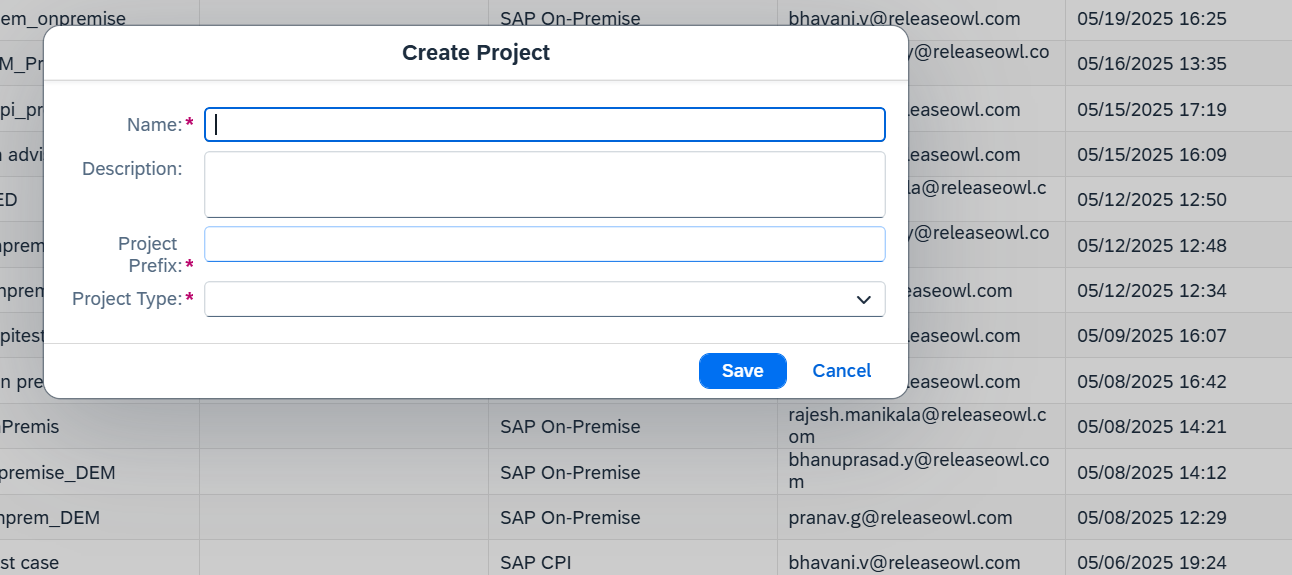
Task: Select SAP On-Premise in the nprem_DEM row
Action: click(570, 518)
